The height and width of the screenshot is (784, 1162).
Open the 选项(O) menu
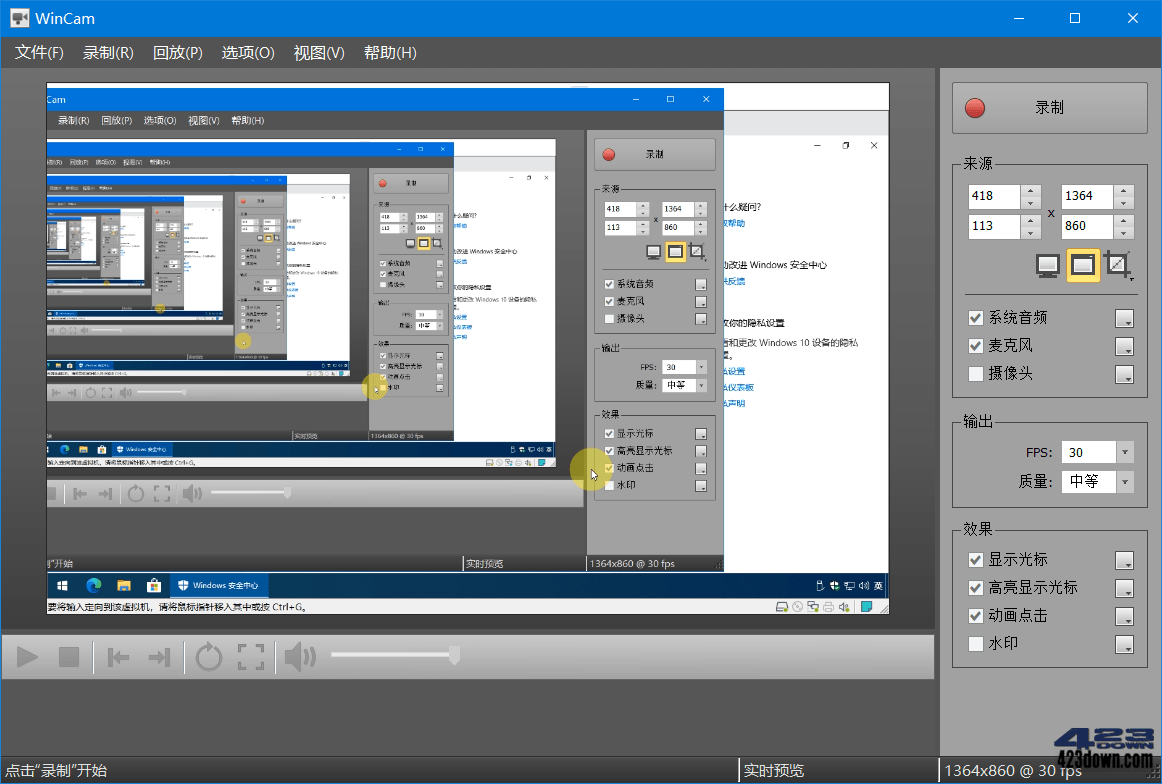click(x=247, y=53)
